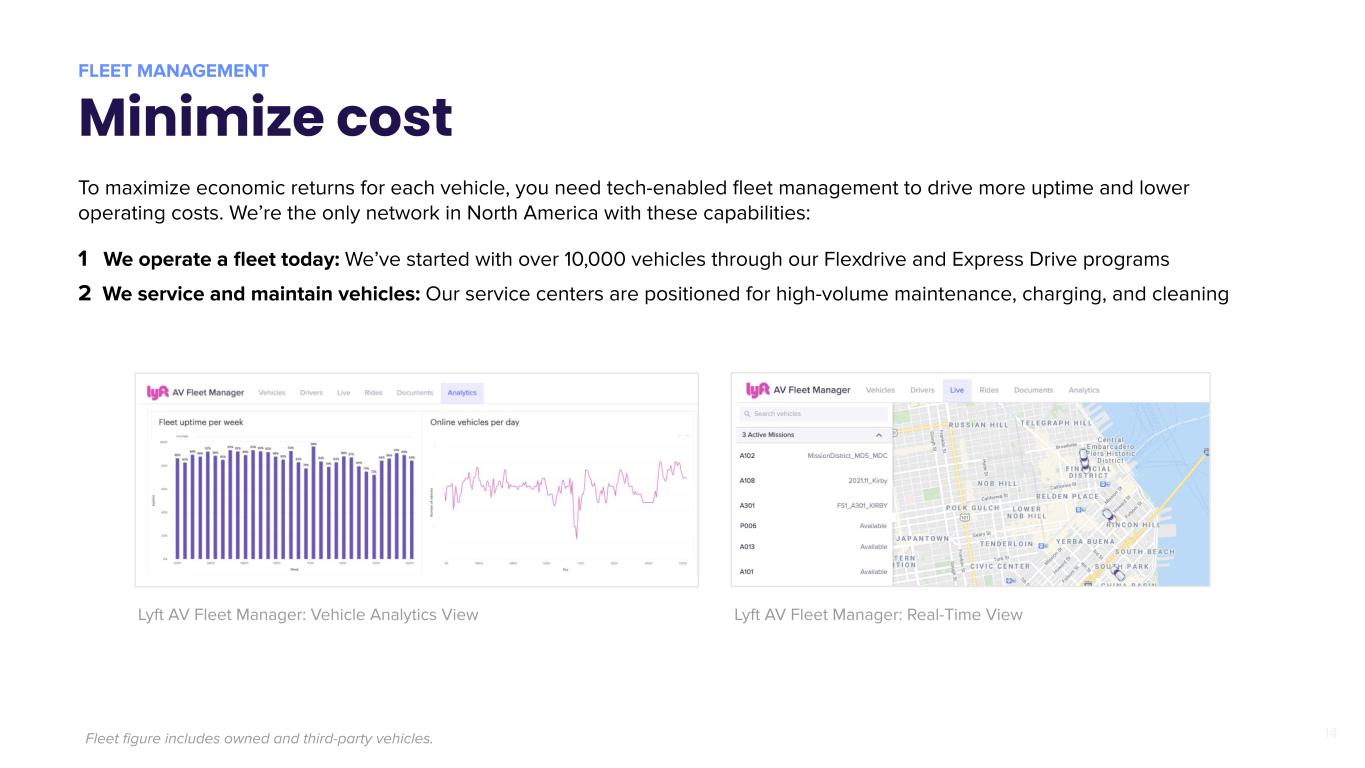Open the Rides tab in the Analytics view

tap(373, 393)
